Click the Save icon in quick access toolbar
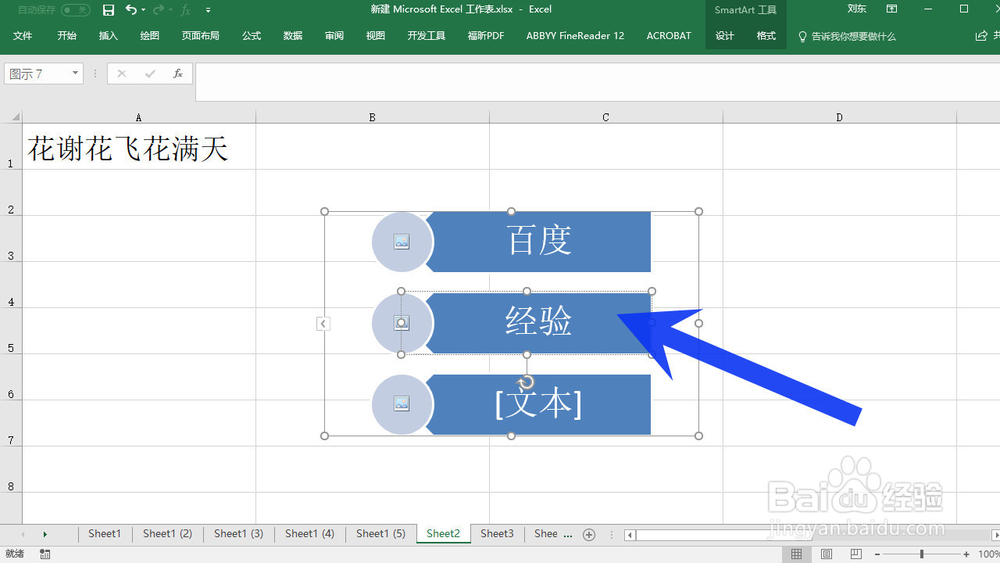Viewport: 1000px width, 563px height. coord(108,10)
